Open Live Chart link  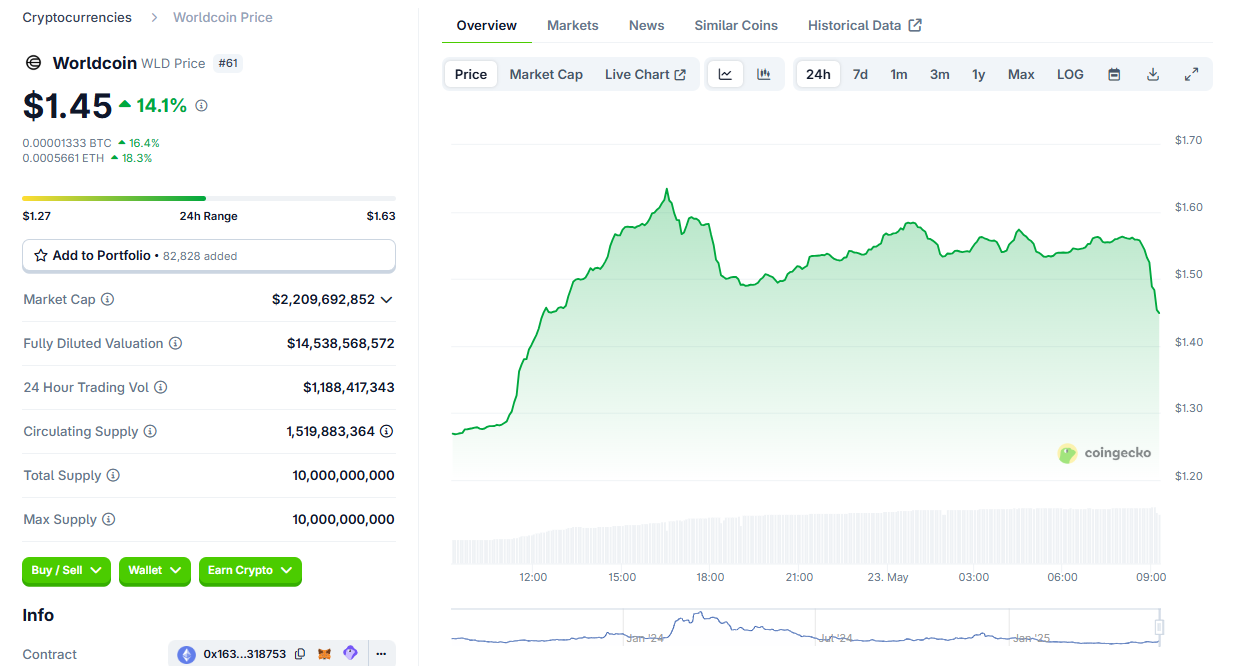pos(646,74)
